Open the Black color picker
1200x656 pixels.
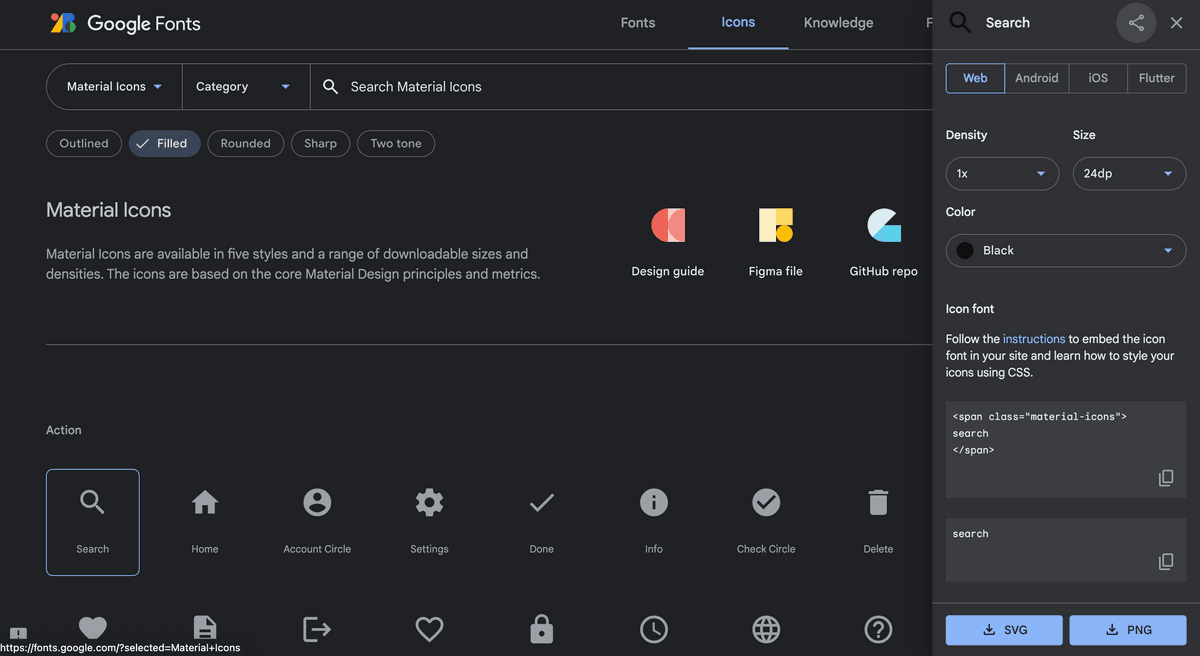(1066, 251)
